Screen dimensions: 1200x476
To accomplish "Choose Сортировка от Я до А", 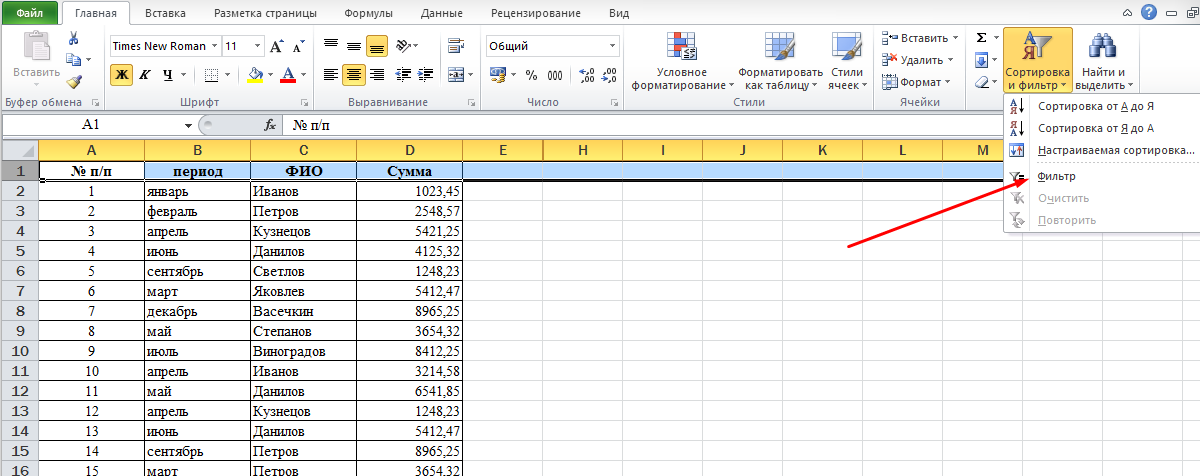I will tap(1102, 128).
